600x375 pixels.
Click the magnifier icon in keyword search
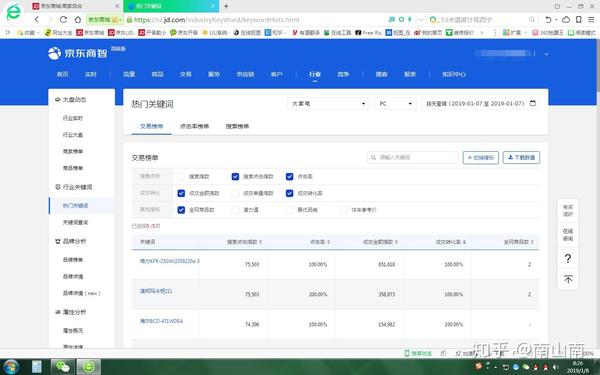(x=373, y=157)
